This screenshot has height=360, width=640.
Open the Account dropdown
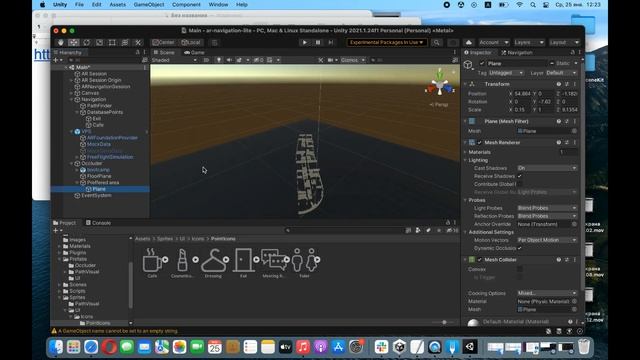coord(493,42)
